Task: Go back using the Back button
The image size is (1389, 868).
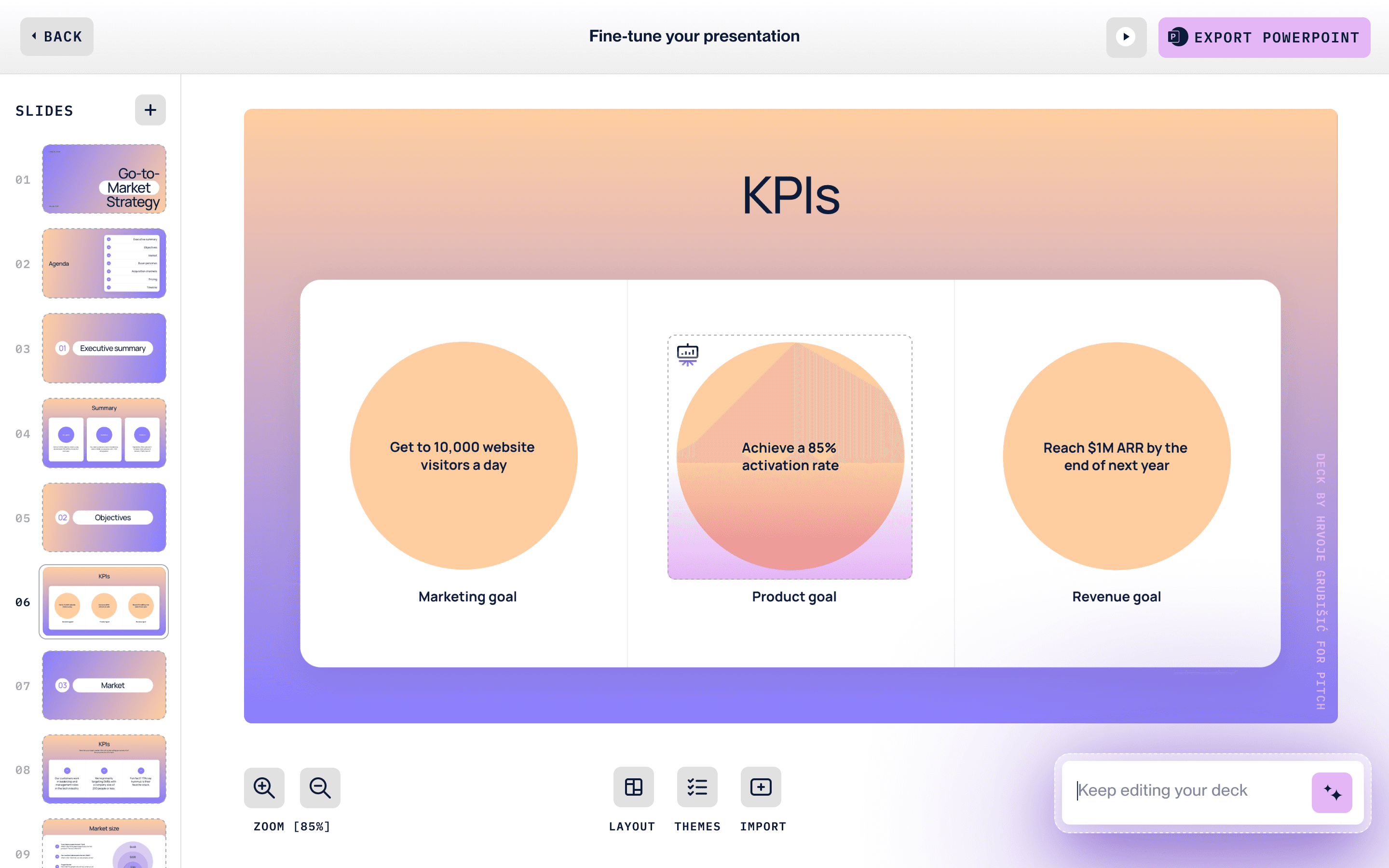Action: [57, 37]
